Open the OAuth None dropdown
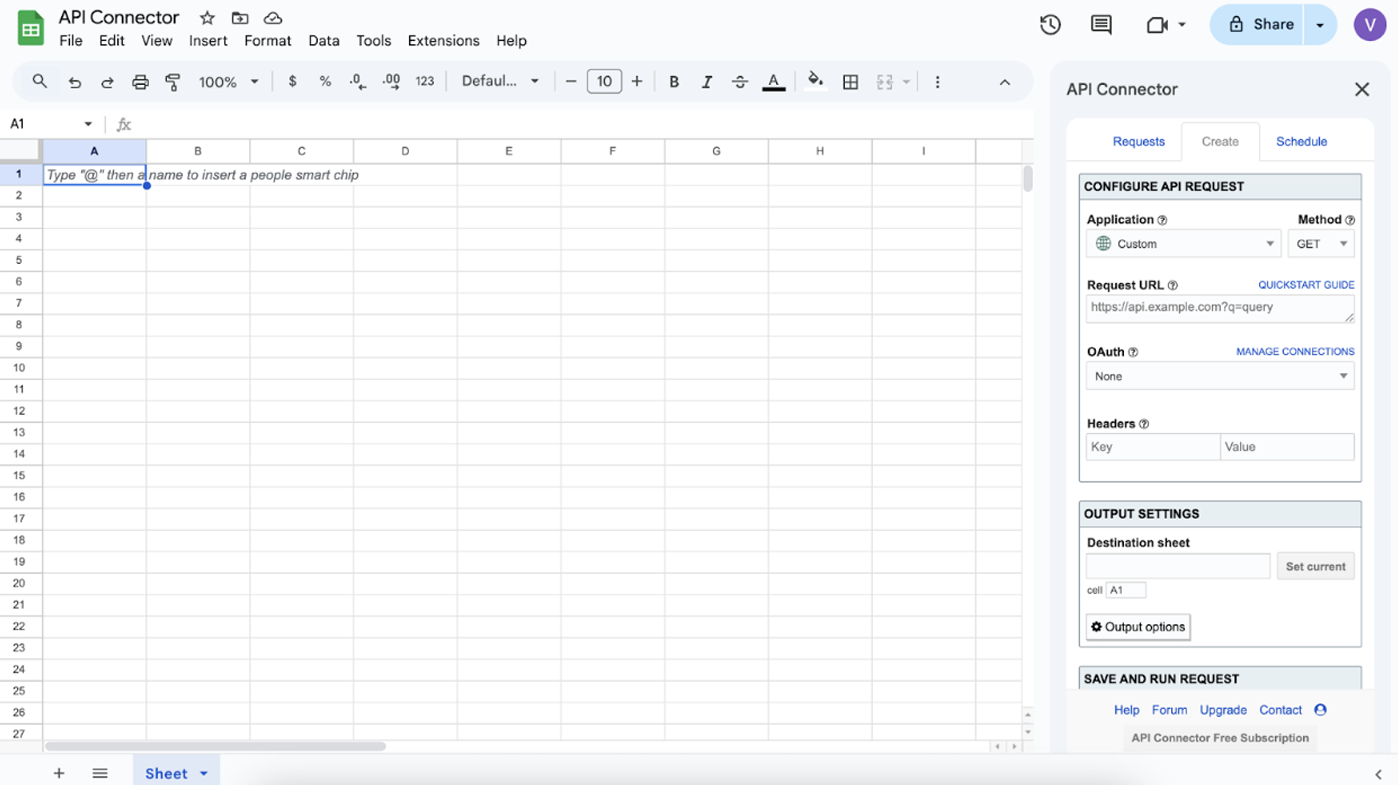This screenshot has width=1398, height=785. click(x=1220, y=376)
